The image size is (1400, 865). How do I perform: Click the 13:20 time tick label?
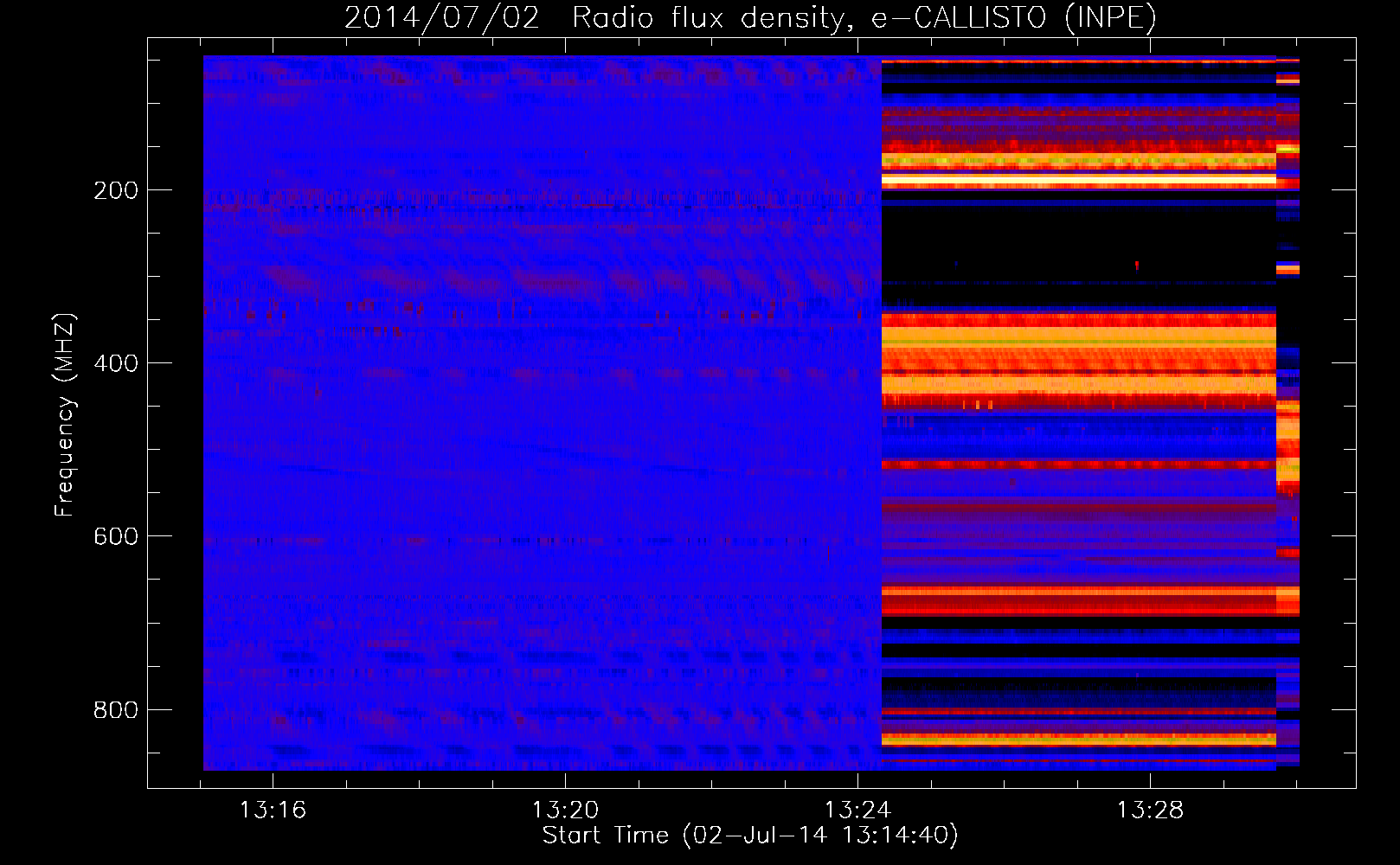(565, 811)
